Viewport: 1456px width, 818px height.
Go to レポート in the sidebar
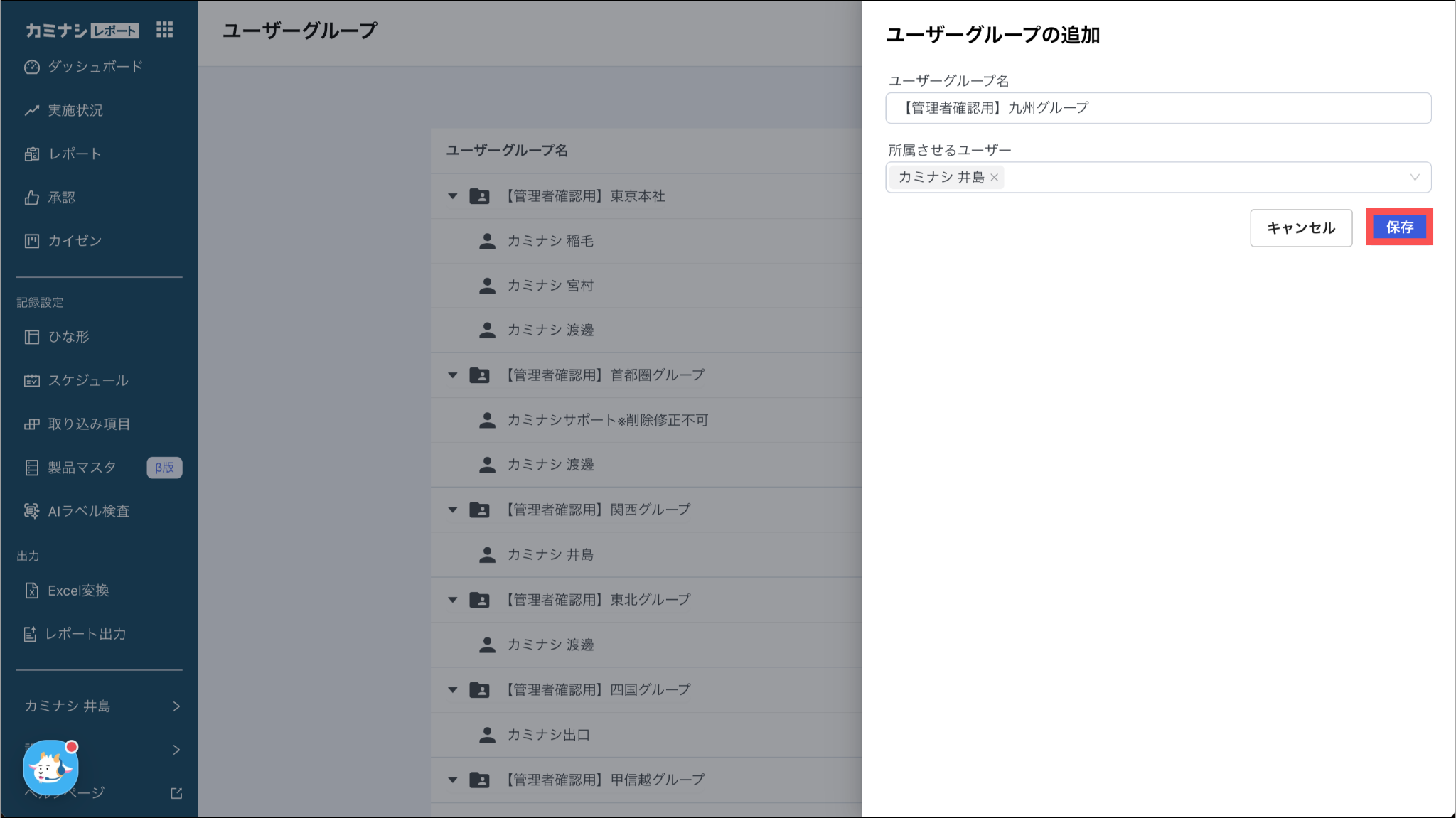point(75,154)
